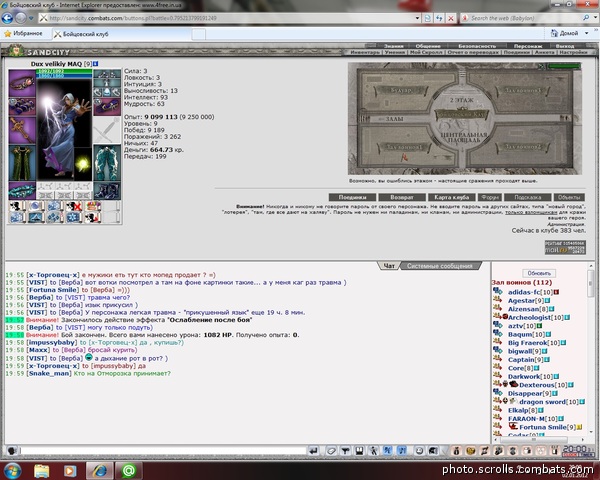Viewport: 600px width, 480px height.
Task: Click the Поединки button below the map
Action: [x=352, y=198]
